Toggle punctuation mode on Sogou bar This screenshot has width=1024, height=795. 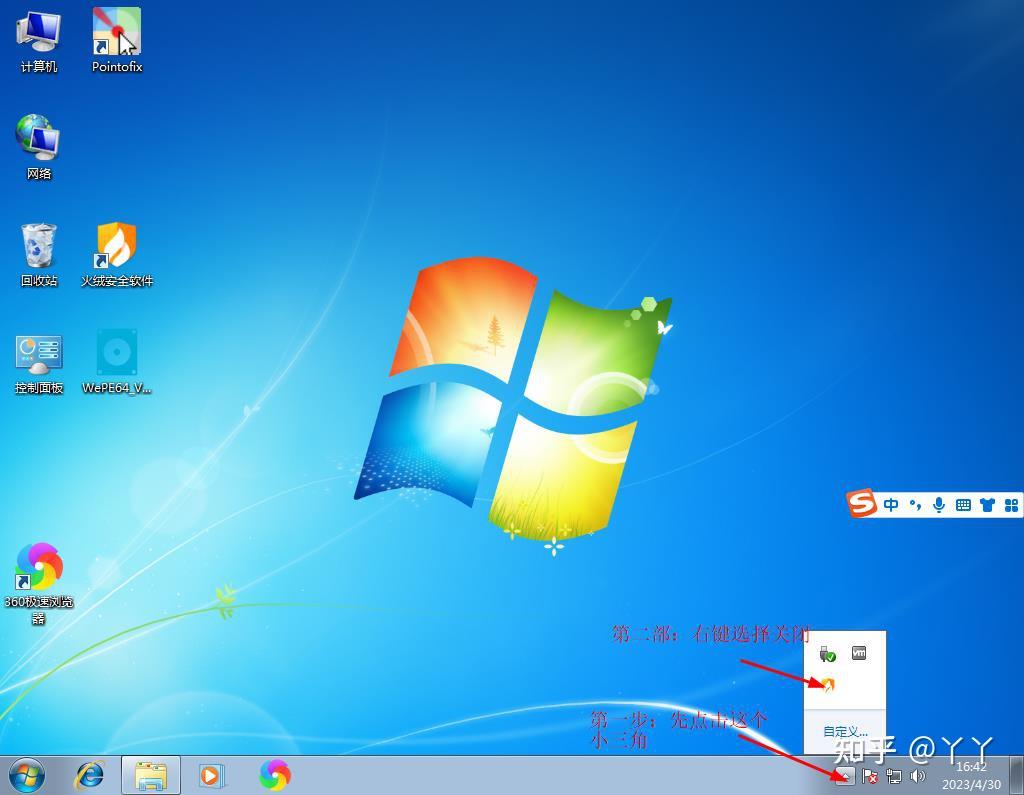[x=916, y=505]
